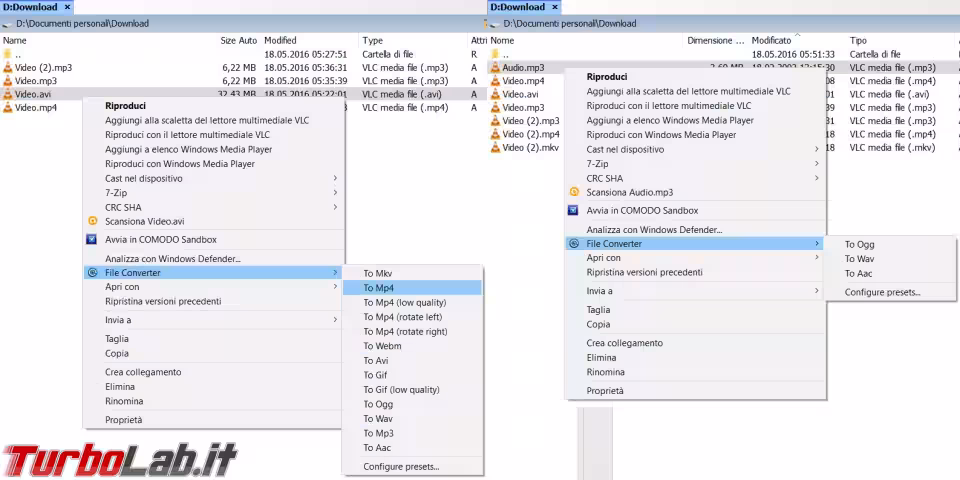The image size is (960, 480).
Task: Expand Cast nel dispositivo arrow in Video.avi menu
Action: tap(335, 178)
